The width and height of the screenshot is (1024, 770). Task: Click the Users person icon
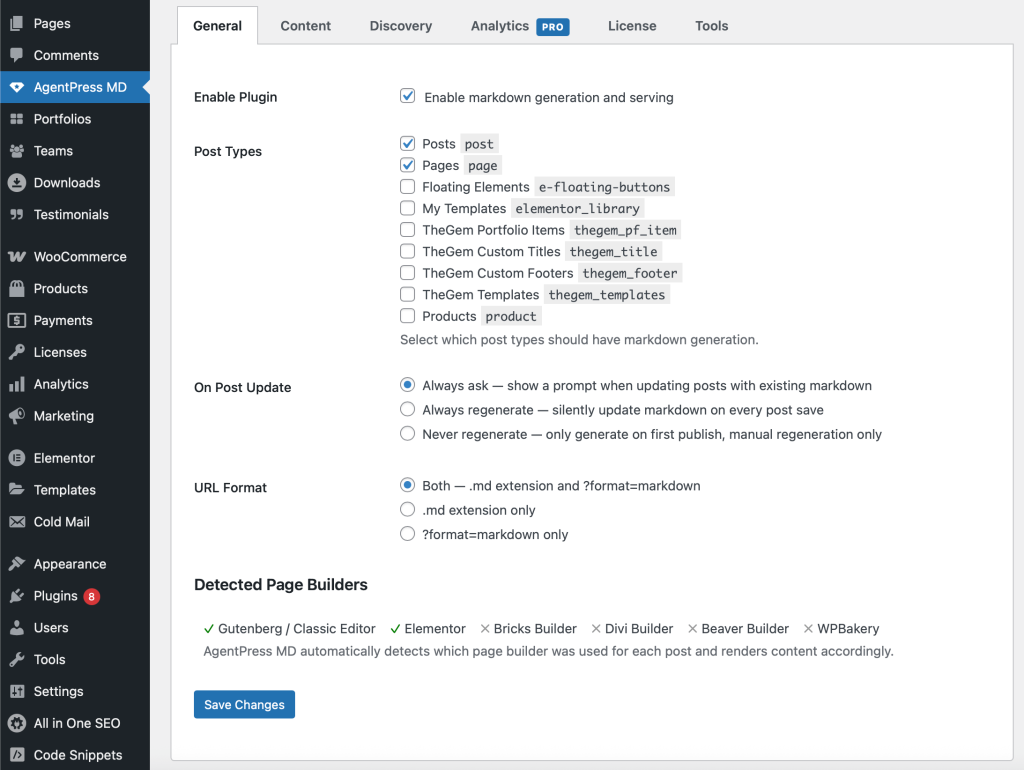[17, 628]
